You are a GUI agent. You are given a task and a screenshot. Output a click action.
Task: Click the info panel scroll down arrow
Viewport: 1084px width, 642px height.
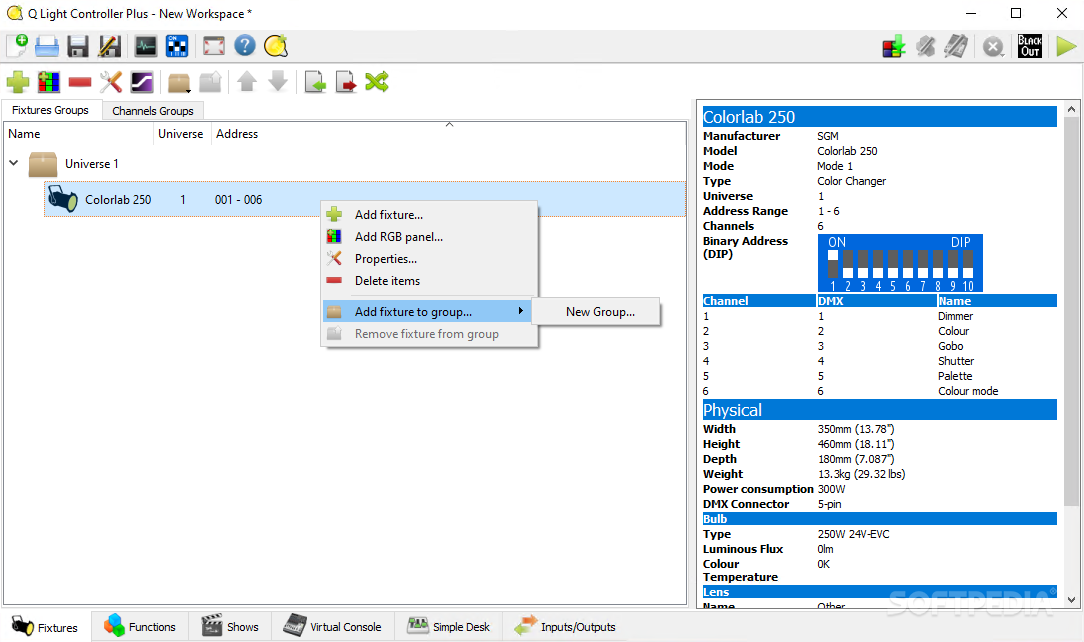pos(1071,600)
